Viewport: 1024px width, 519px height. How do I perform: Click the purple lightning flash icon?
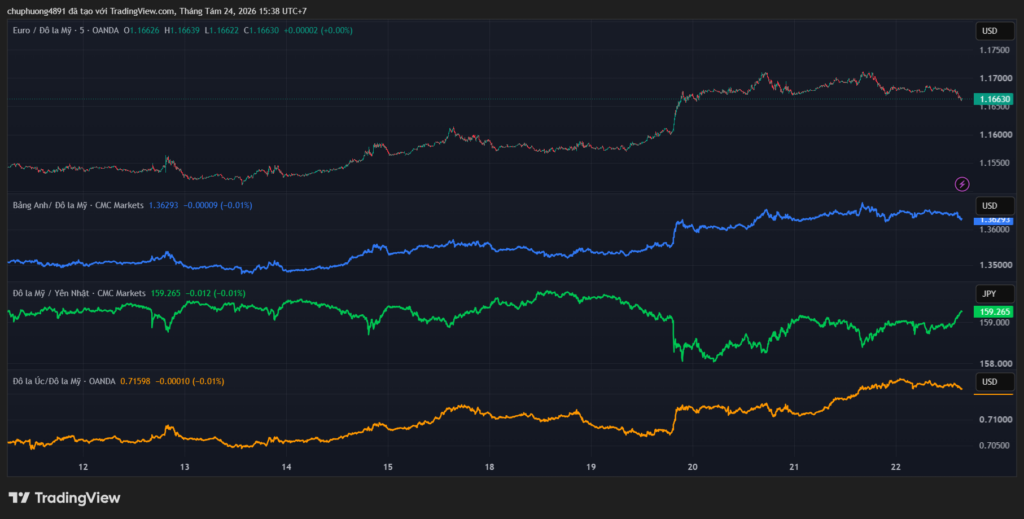pos(962,184)
